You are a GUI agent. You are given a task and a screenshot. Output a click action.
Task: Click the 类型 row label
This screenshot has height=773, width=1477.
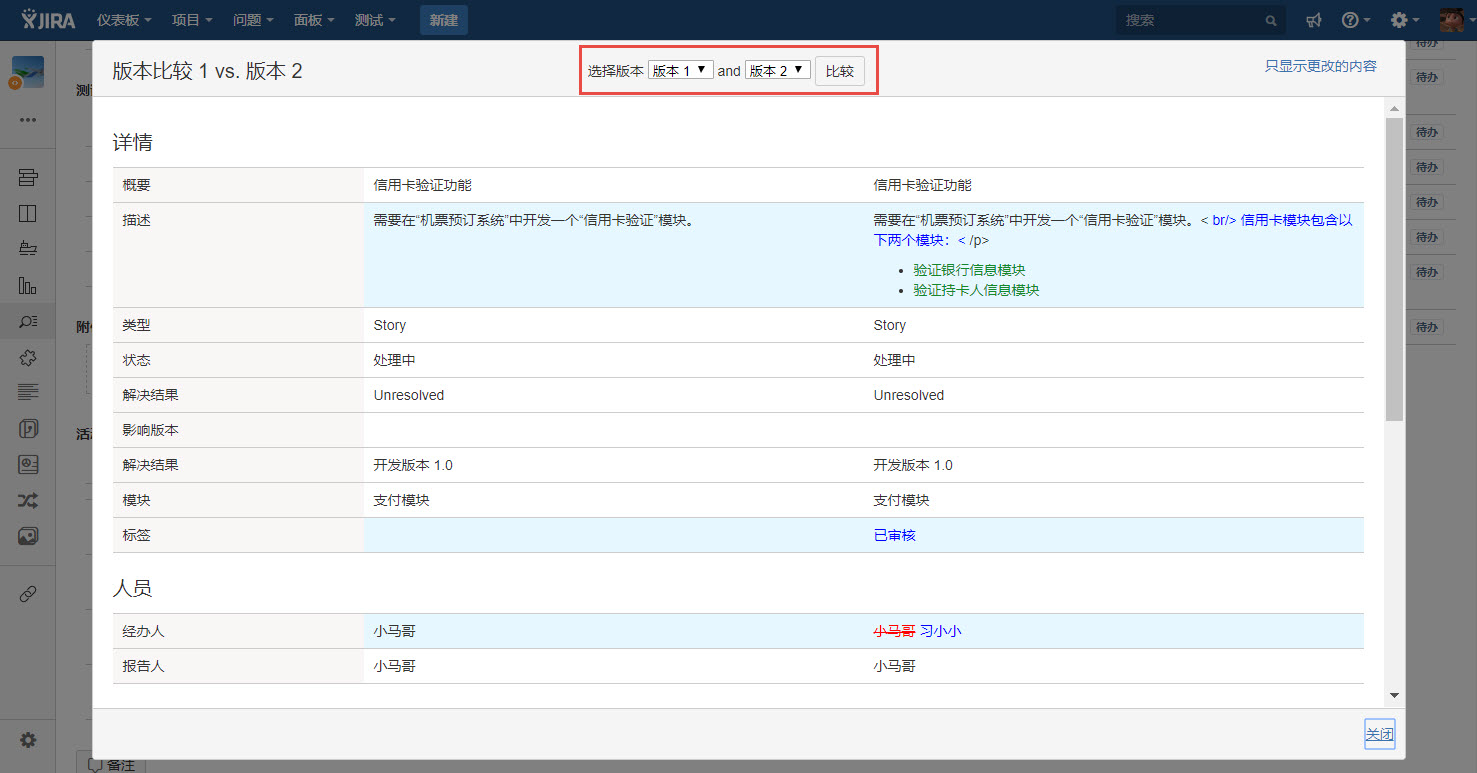pos(137,325)
